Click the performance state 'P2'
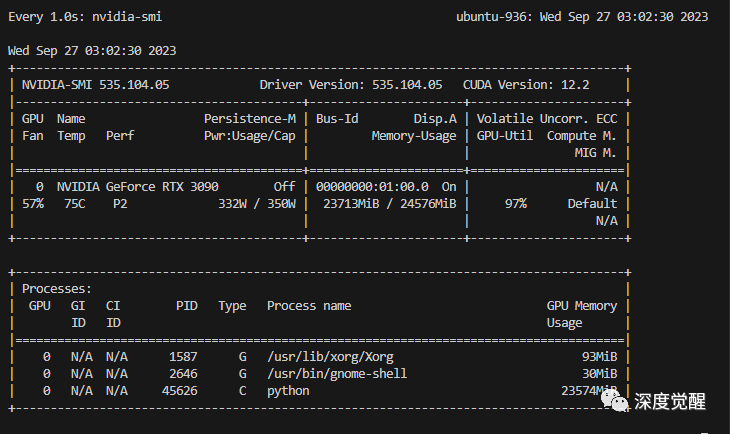 120,204
